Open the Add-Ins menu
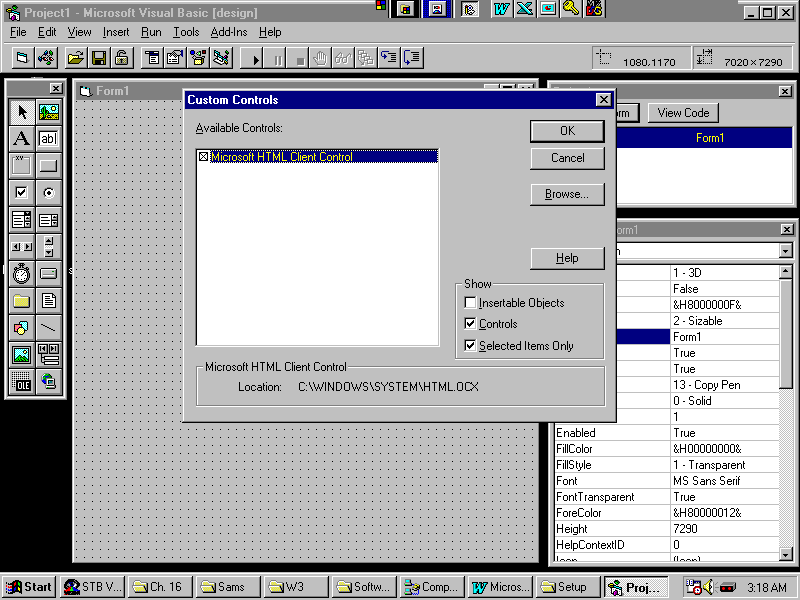Screen dimensions: 800x600 (x=228, y=32)
